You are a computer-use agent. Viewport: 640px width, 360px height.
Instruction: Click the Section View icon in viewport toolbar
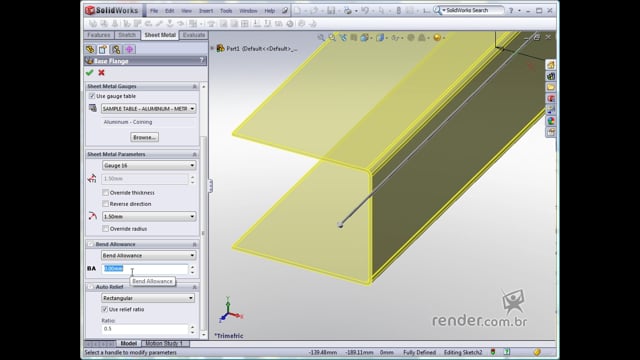pyautogui.click(x=353, y=38)
